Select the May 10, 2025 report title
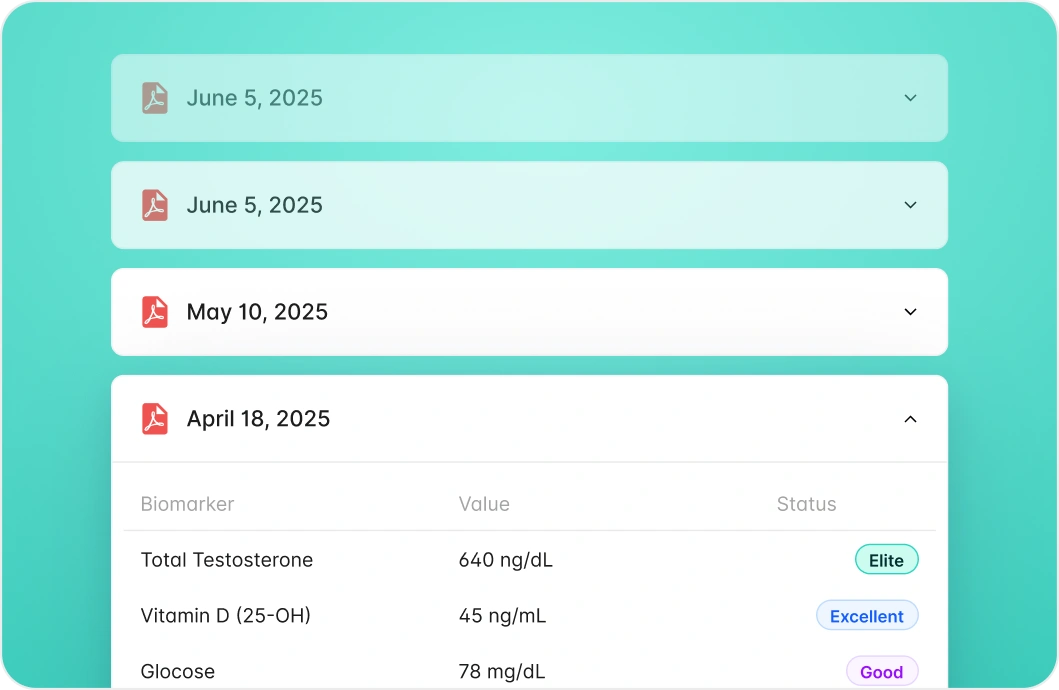 [257, 312]
